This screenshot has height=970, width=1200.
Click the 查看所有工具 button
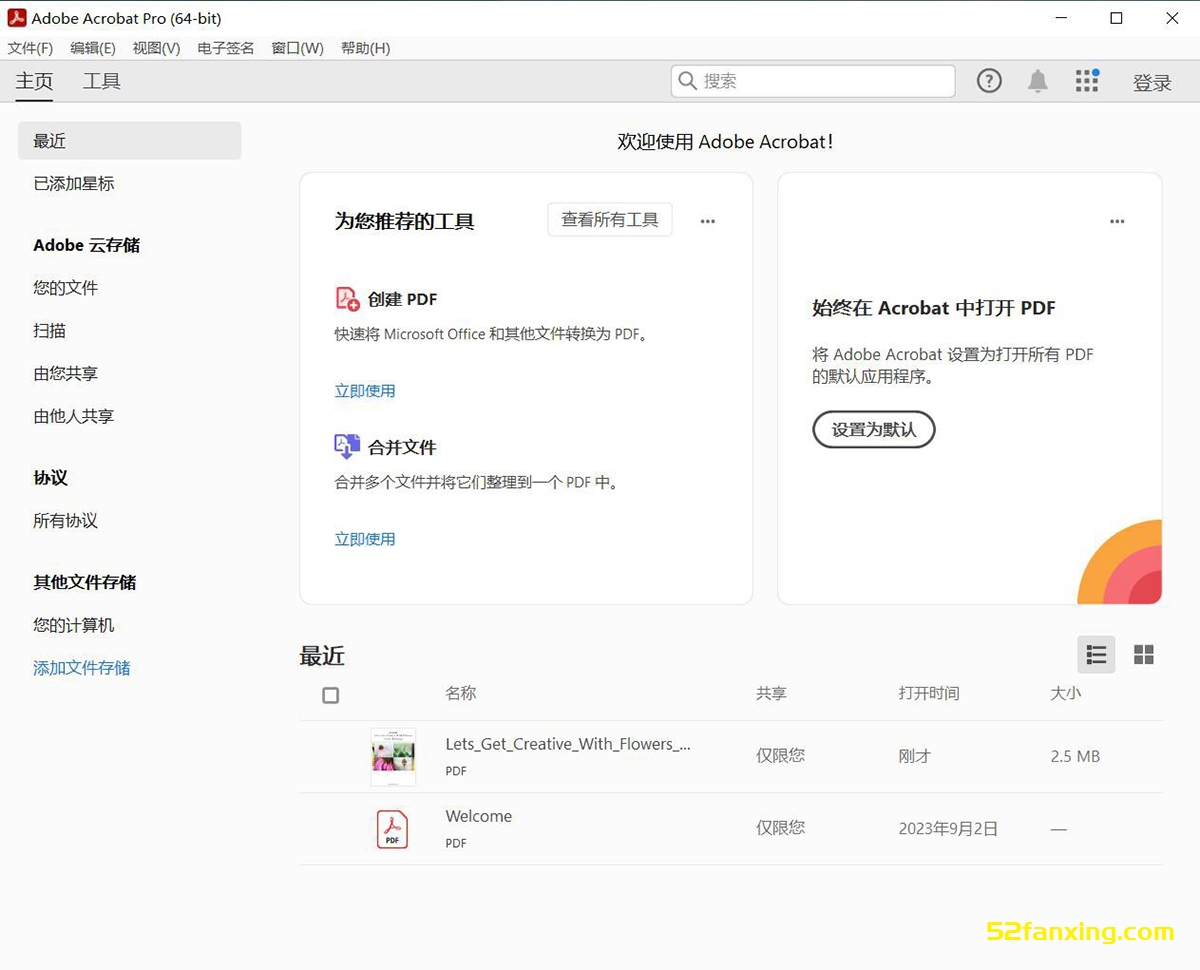(610, 220)
